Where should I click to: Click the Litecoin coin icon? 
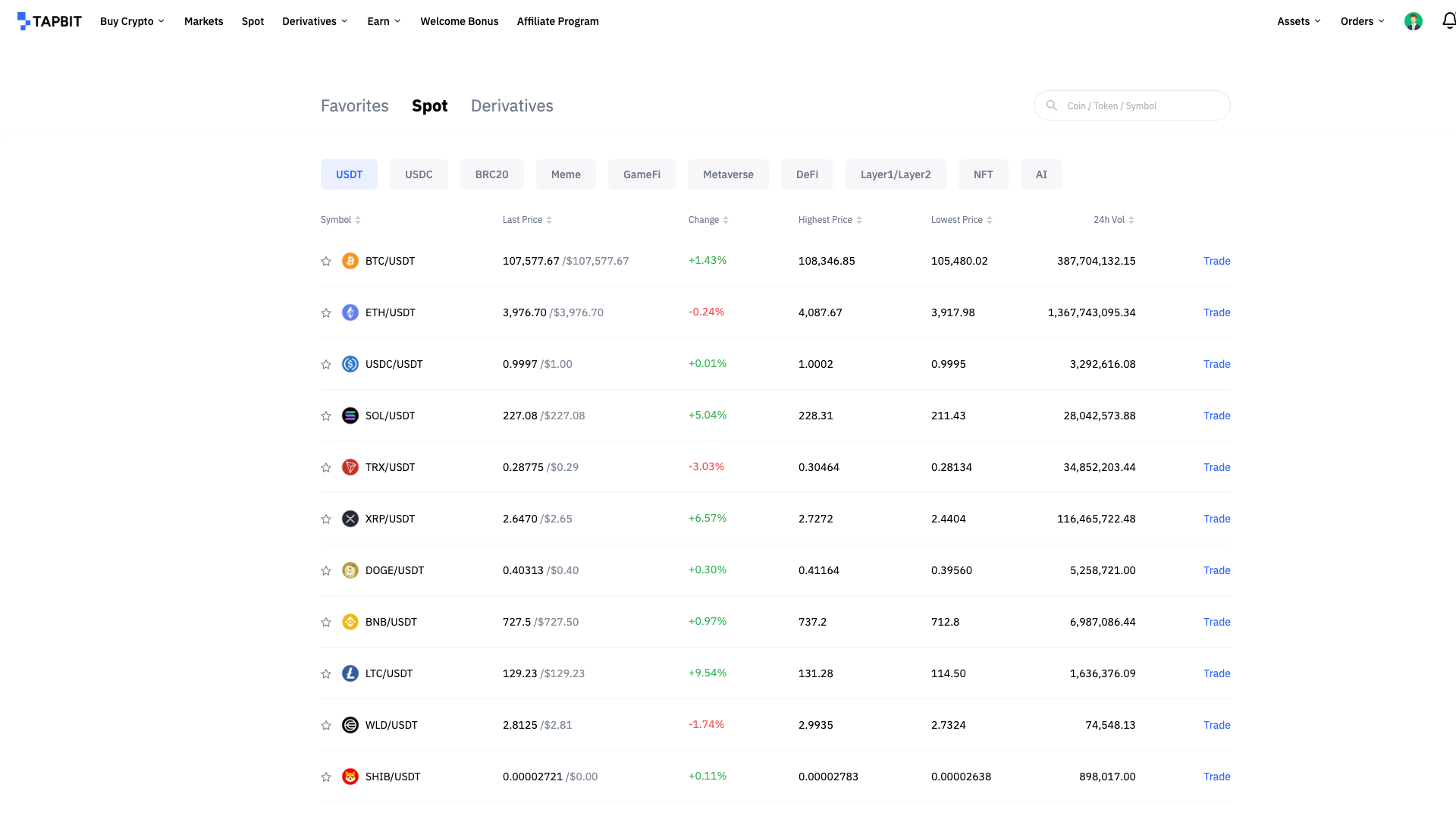(x=350, y=673)
